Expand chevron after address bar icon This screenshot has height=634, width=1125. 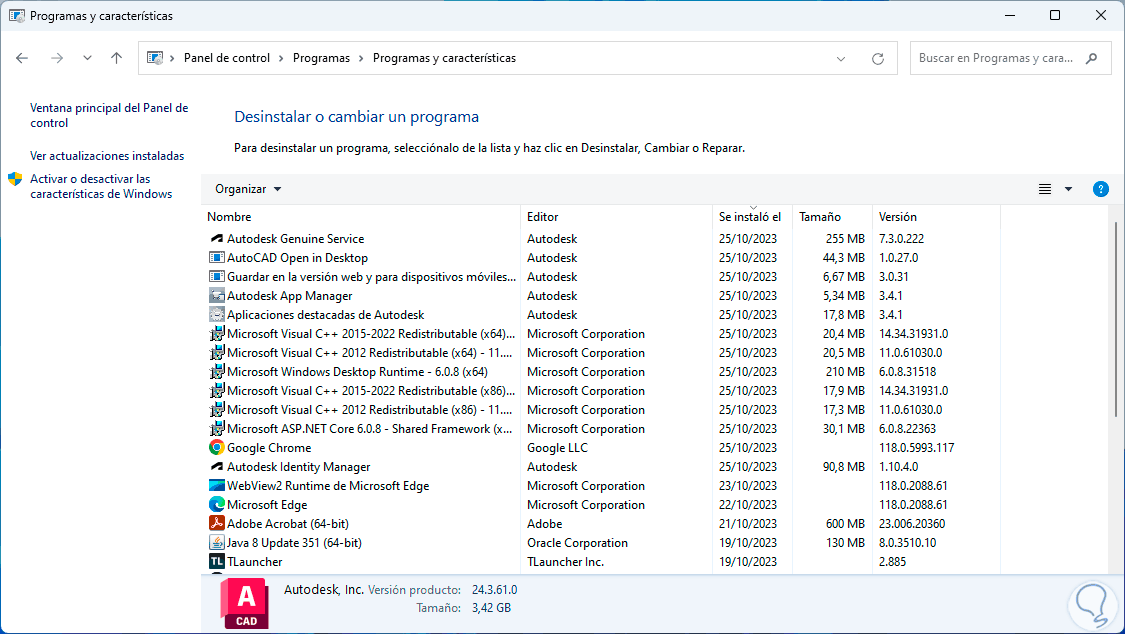click(x=172, y=58)
